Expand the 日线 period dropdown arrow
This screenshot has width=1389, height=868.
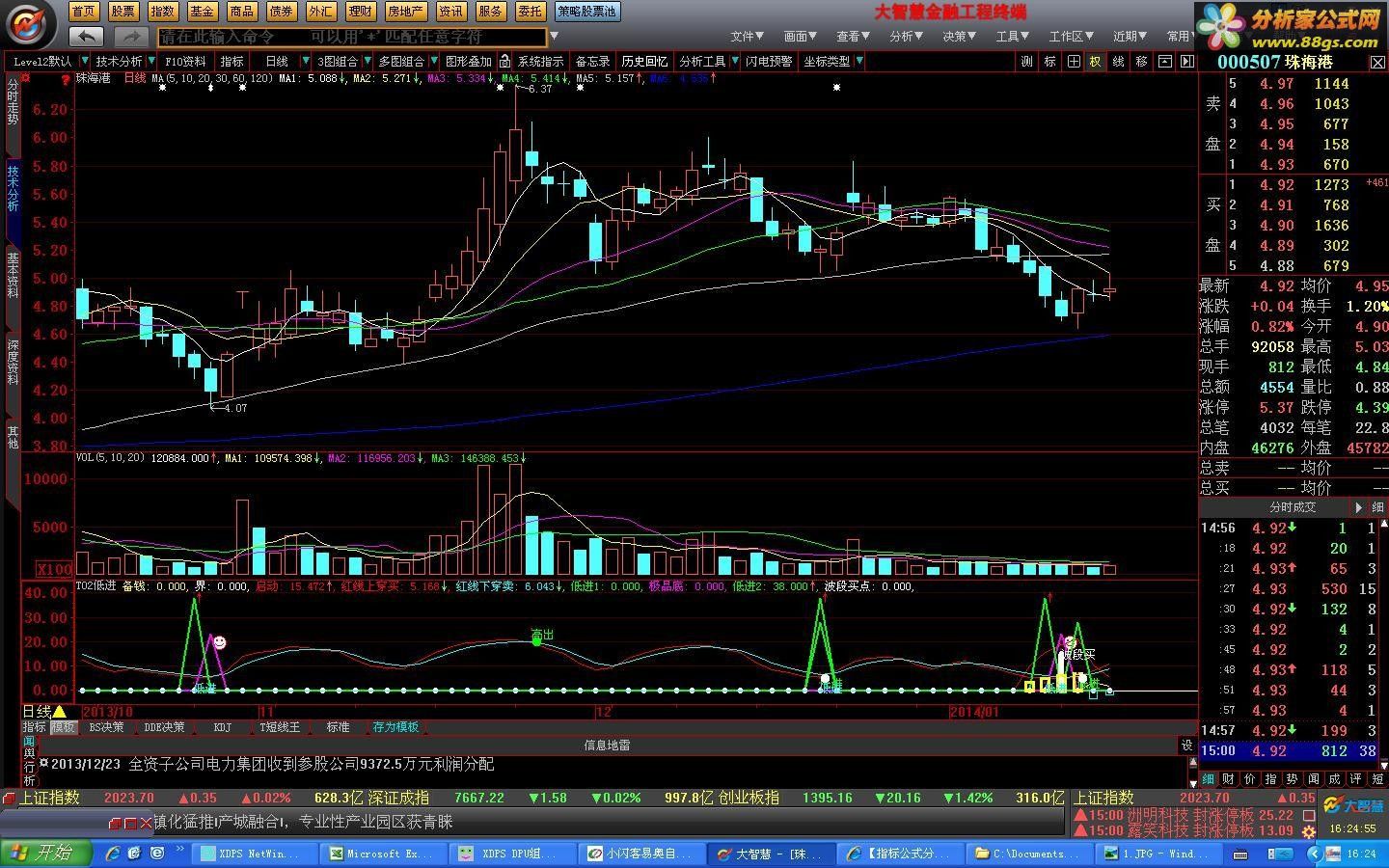pyautogui.click(x=308, y=61)
